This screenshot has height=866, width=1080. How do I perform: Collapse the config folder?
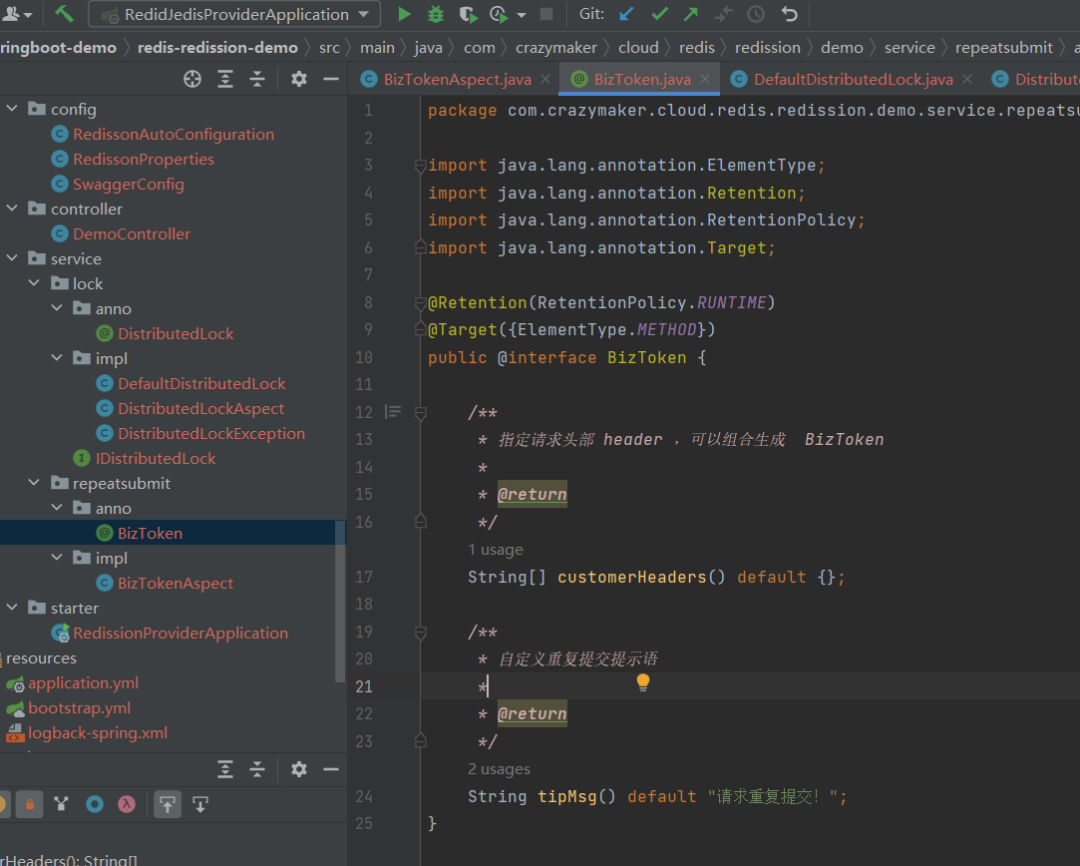[x=12, y=109]
